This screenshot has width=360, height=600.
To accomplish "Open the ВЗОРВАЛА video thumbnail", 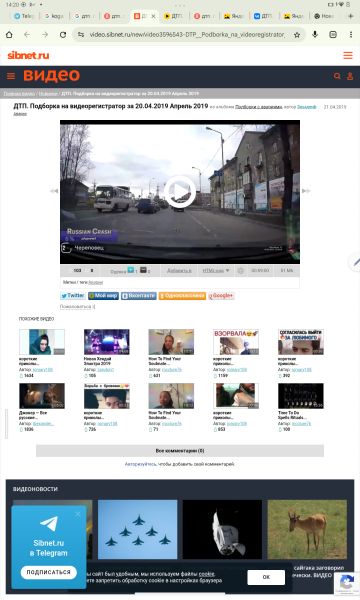I will click(236, 342).
